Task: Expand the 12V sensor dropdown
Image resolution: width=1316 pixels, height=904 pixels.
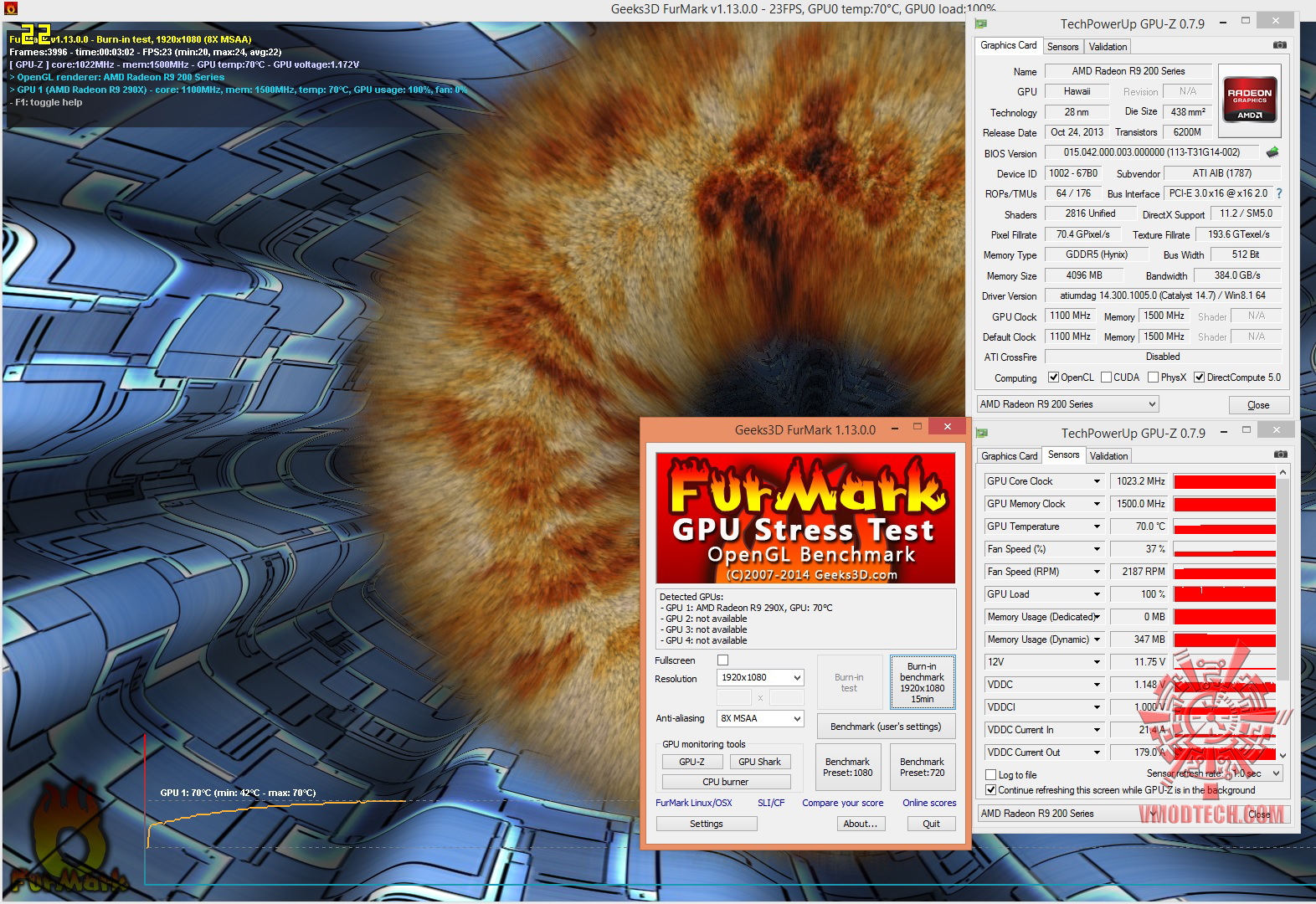Action: [1097, 662]
